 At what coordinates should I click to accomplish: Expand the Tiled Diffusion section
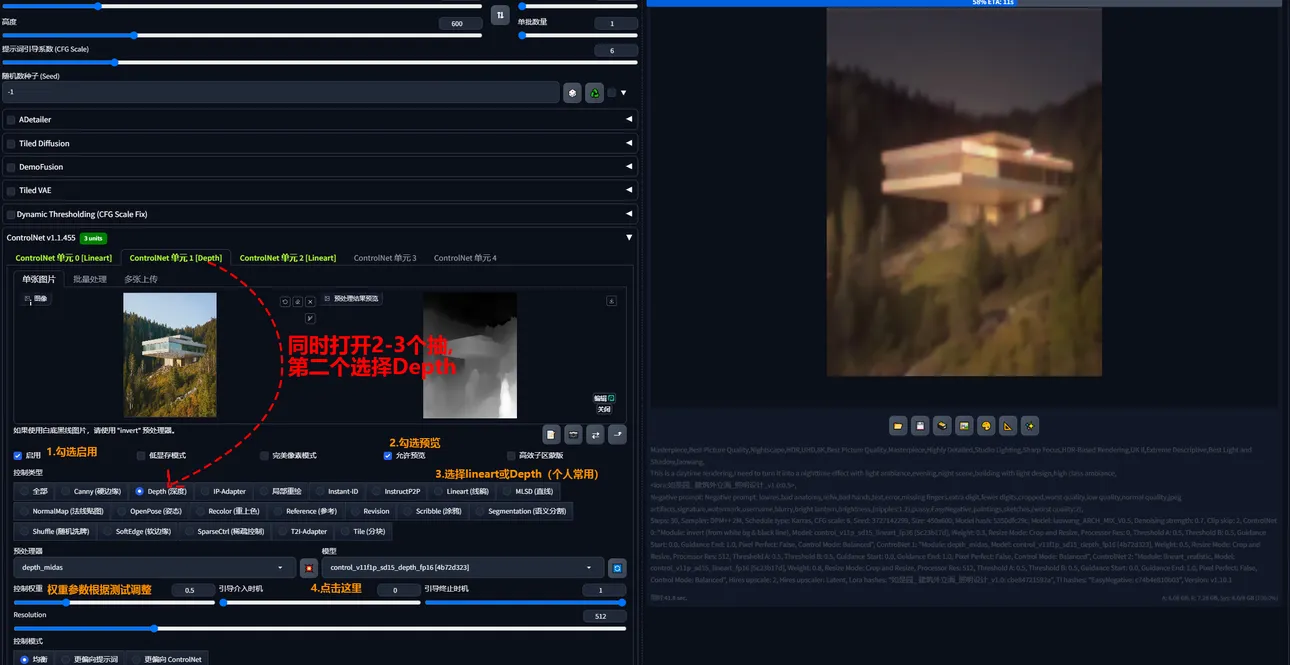click(319, 143)
